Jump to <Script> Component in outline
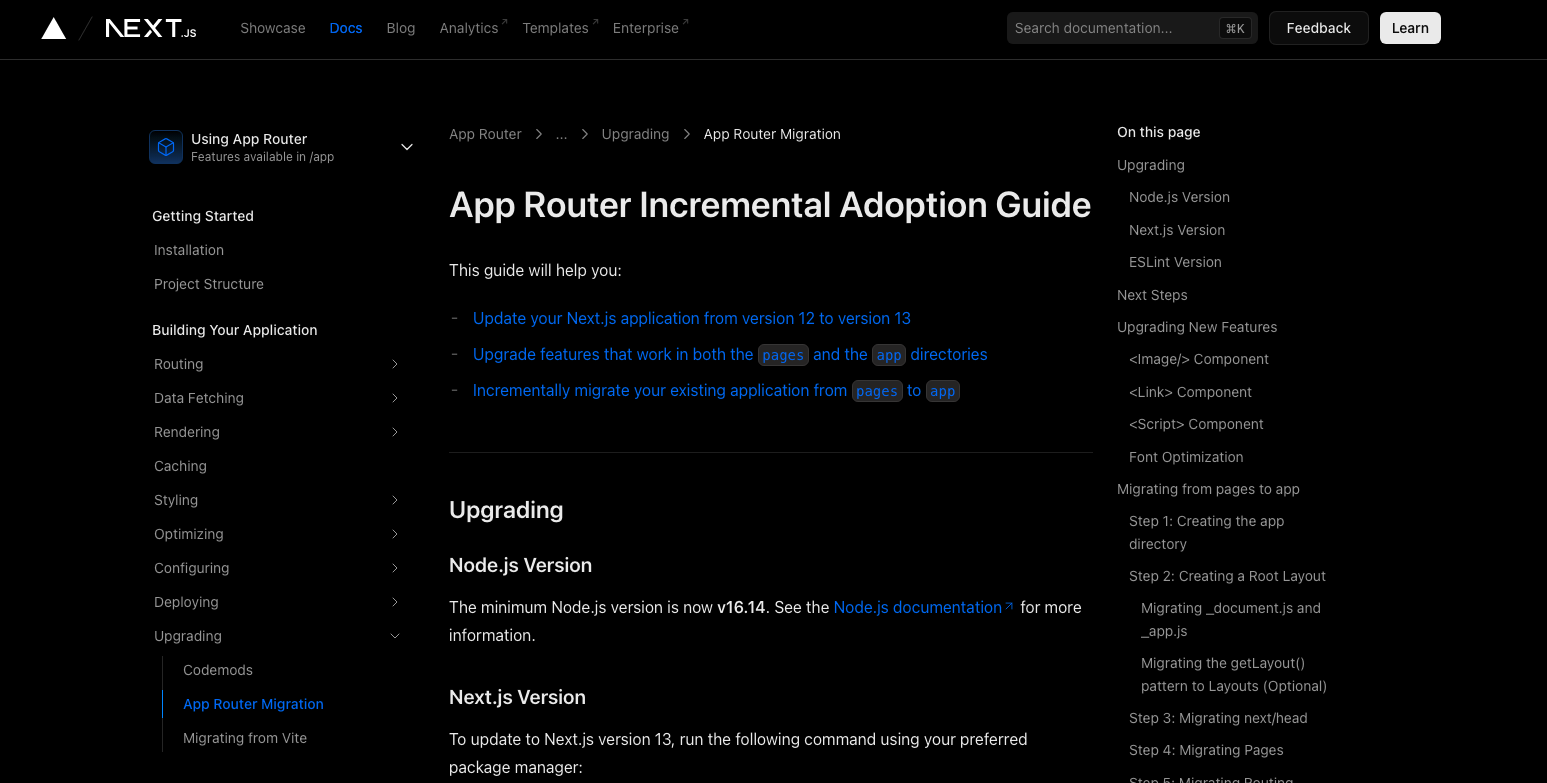 coord(1196,424)
